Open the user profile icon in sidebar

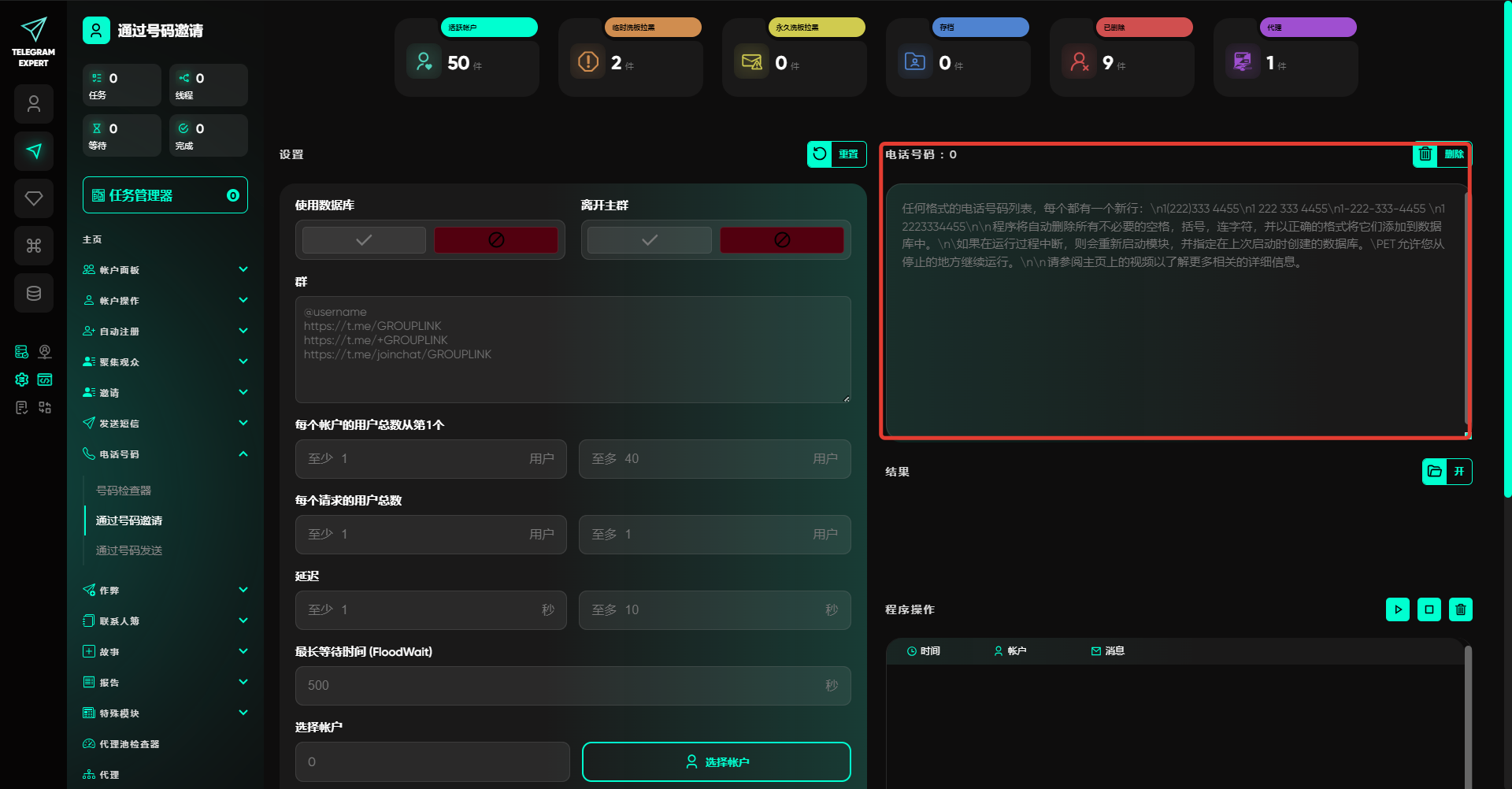(x=34, y=104)
